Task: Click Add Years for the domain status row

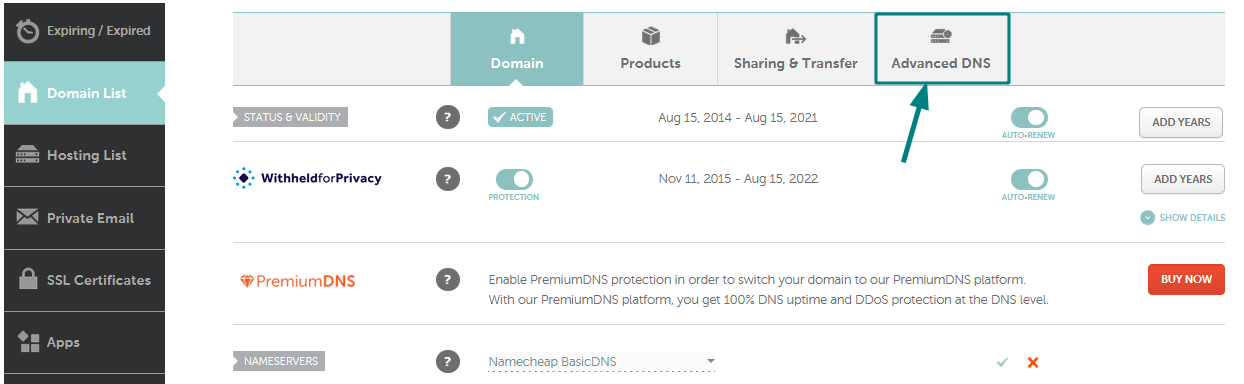Action: point(1182,122)
